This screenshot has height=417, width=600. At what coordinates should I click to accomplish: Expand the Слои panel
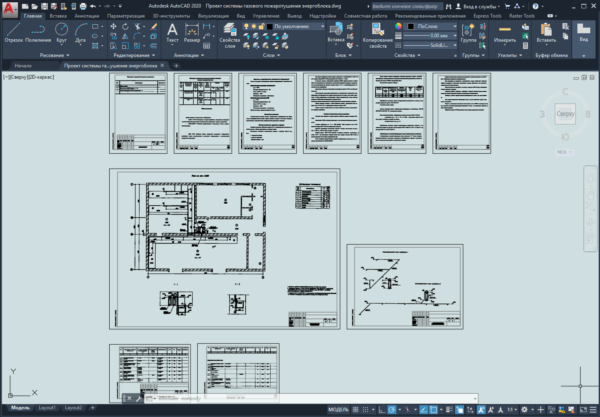(271, 55)
